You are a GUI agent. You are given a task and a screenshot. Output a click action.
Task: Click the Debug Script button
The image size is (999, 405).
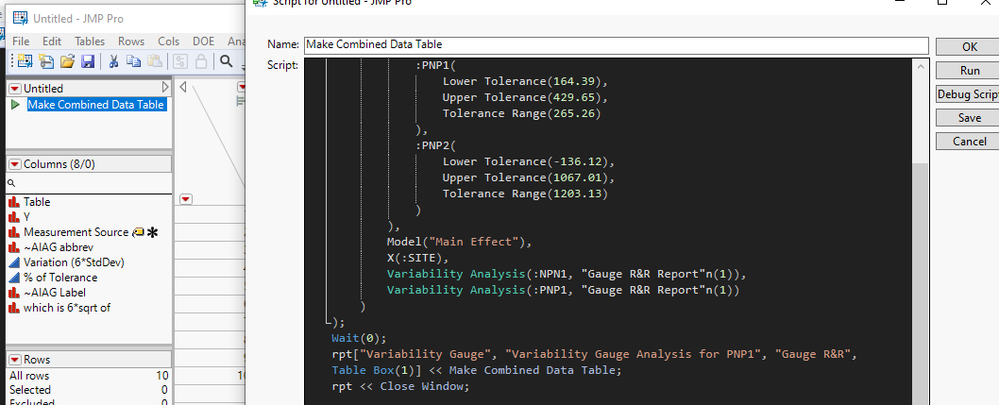click(x=969, y=94)
